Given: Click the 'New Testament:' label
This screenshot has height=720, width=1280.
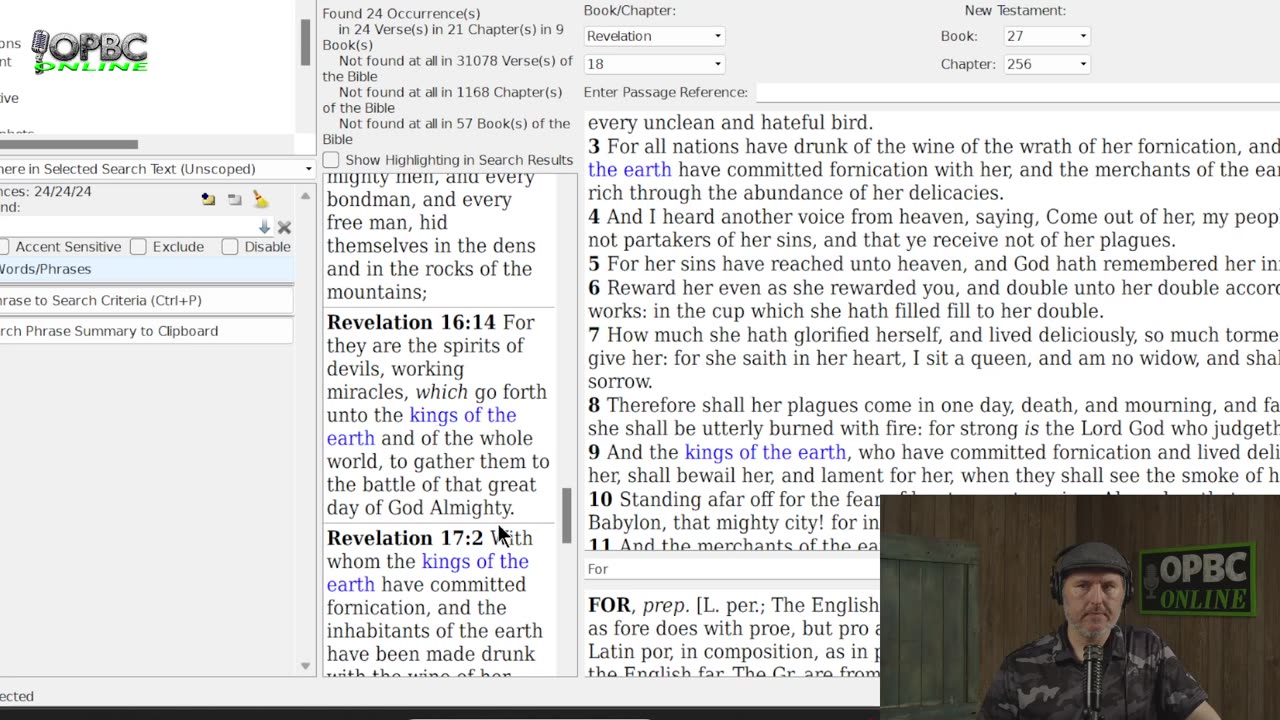Looking at the screenshot, I should click(x=1015, y=10).
